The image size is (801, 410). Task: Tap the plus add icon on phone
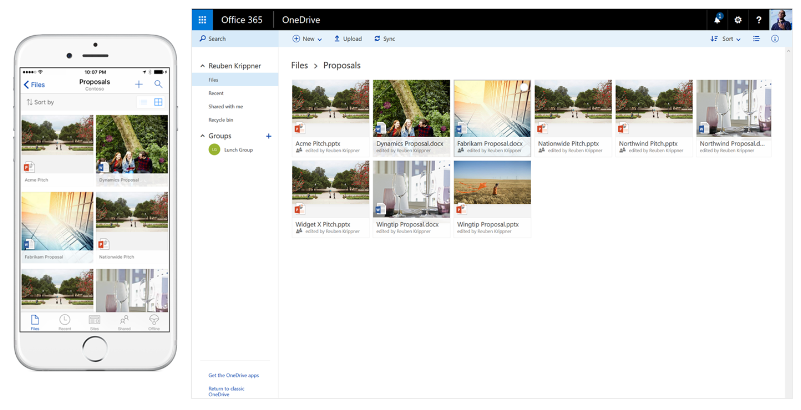point(139,84)
